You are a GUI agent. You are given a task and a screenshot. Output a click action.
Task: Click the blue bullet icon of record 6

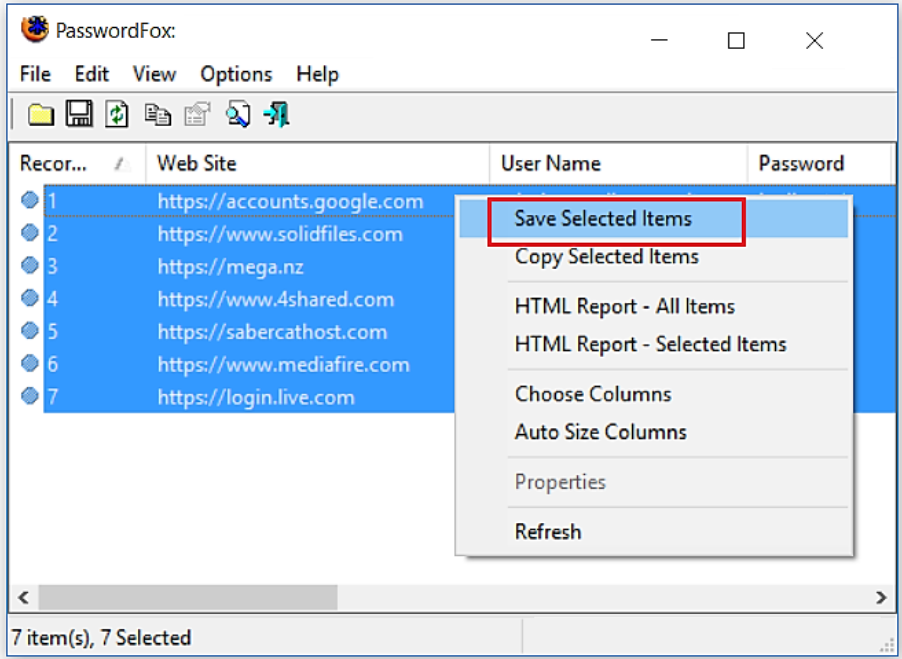tap(29, 363)
